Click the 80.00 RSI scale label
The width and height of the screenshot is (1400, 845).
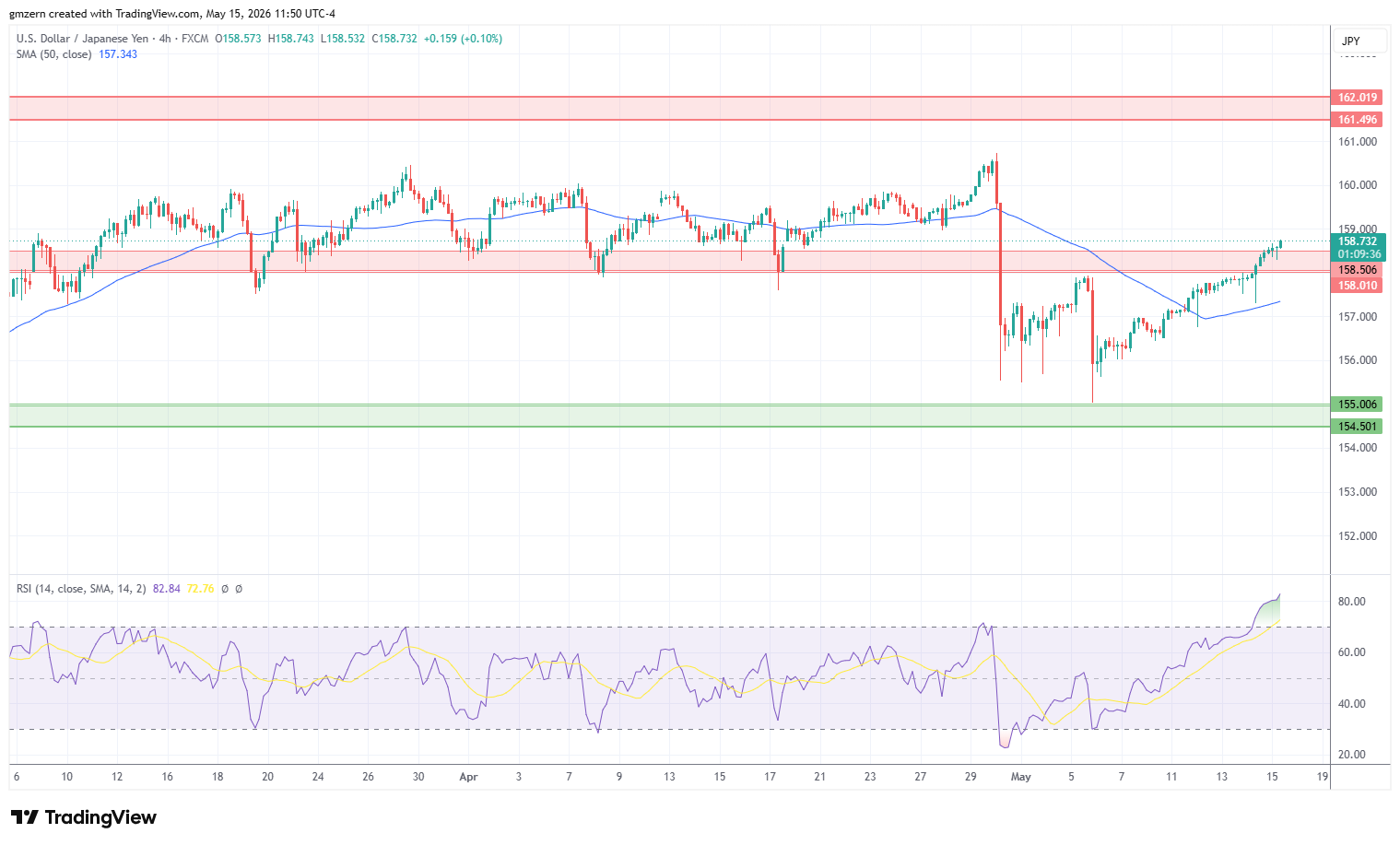tap(1352, 602)
